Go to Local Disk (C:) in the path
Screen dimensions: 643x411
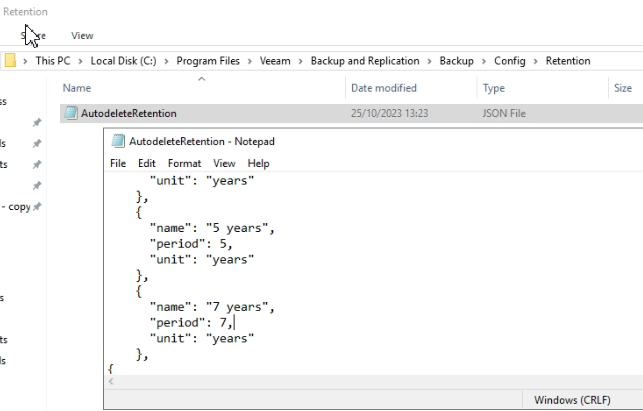click(x=123, y=61)
